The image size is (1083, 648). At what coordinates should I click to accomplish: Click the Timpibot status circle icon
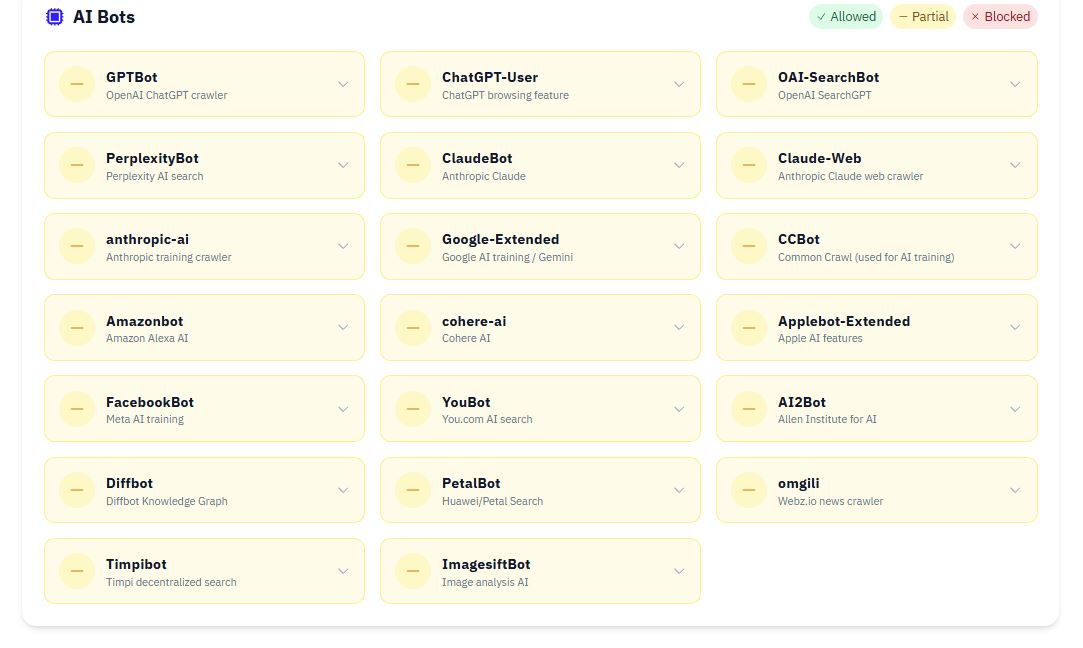coord(76,570)
